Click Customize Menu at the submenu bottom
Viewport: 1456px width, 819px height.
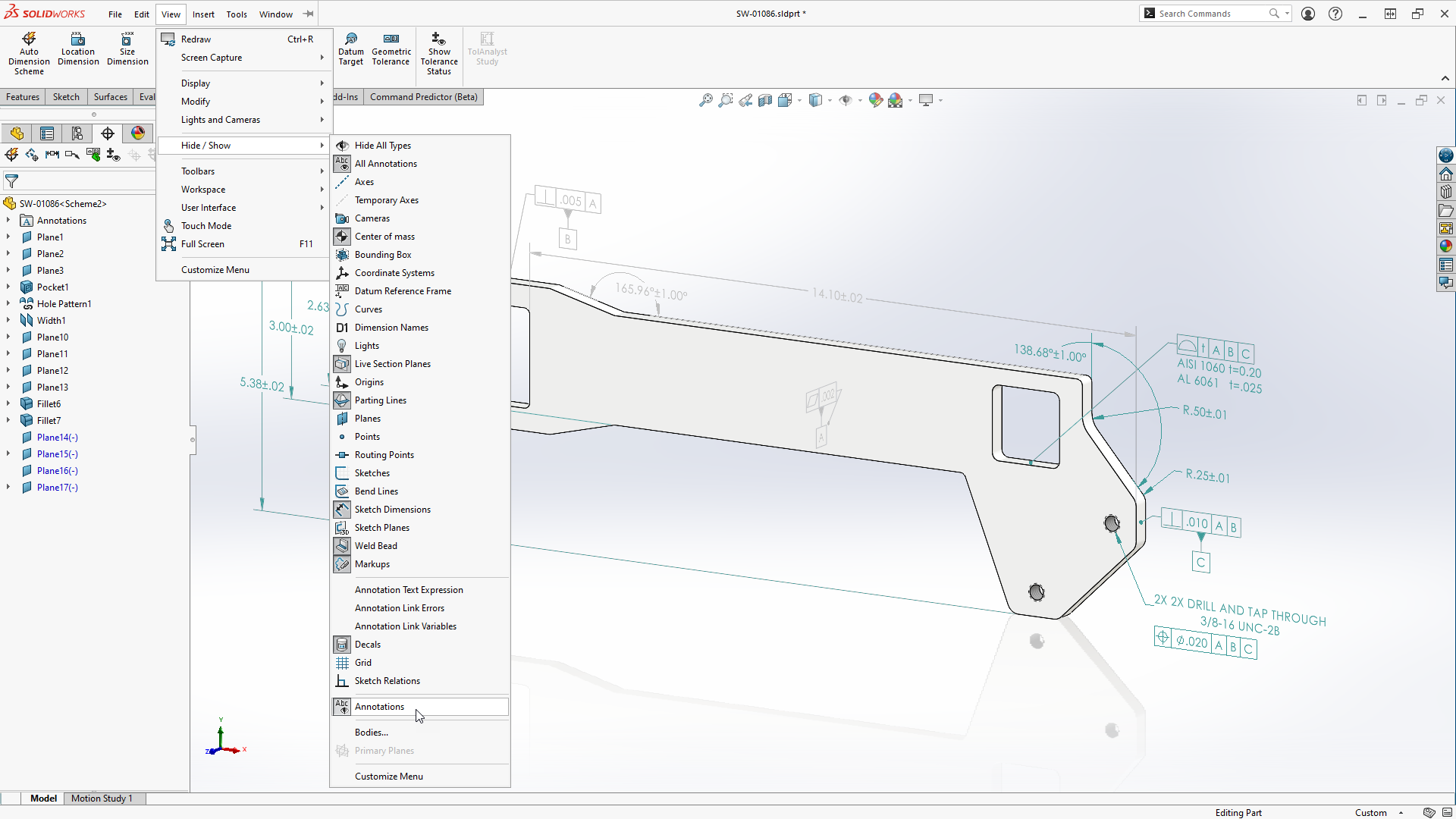pyautogui.click(x=389, y=777)
